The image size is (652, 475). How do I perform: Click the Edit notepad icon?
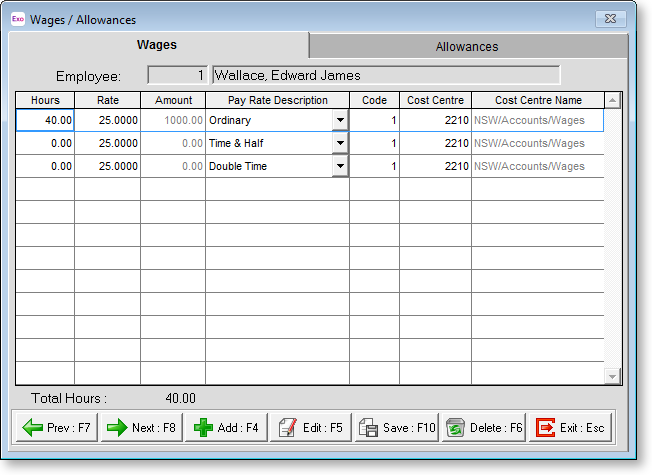(x=286, y=427)
